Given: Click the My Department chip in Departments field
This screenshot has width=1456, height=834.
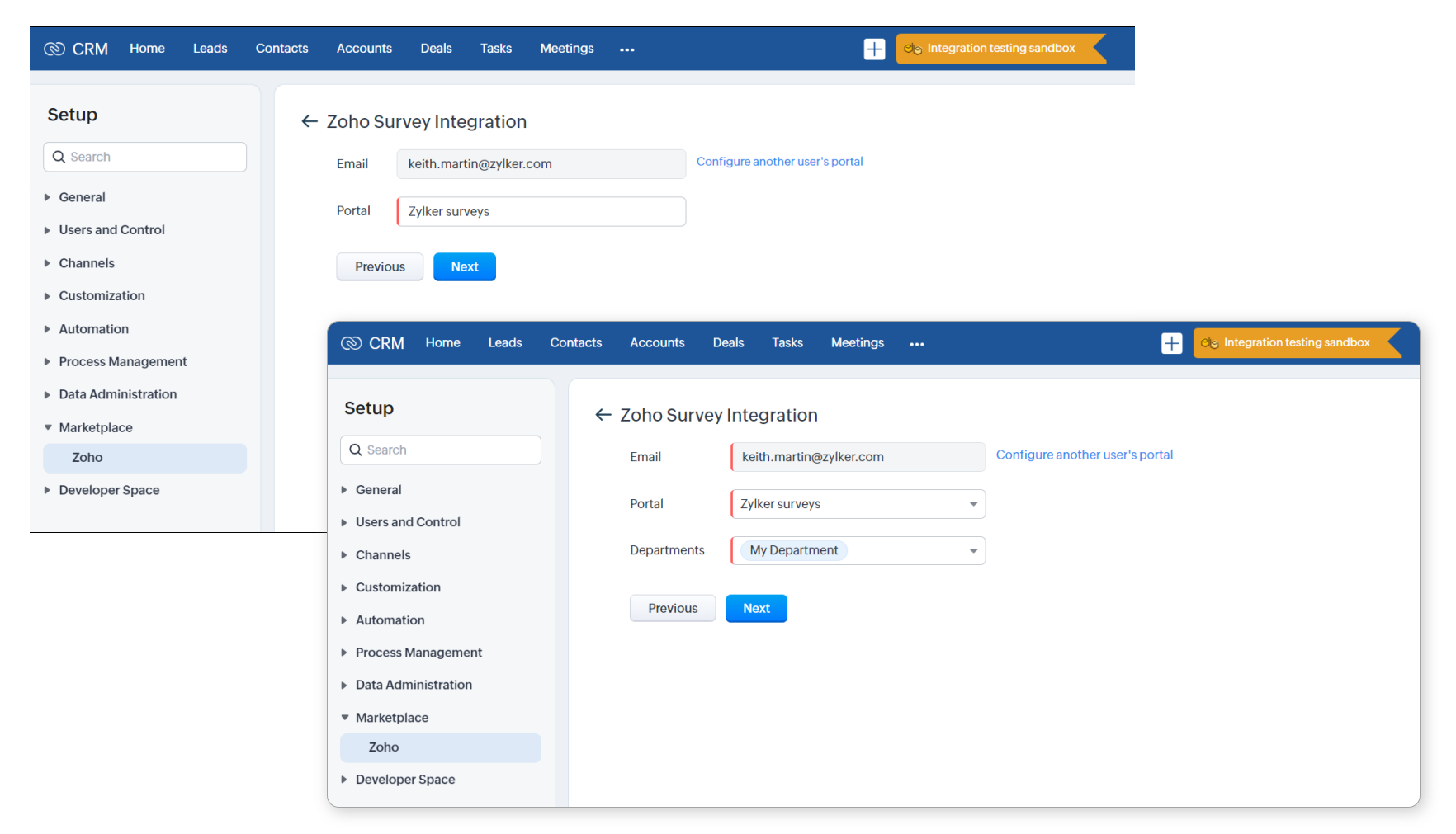Looking at the screenshot, I should (x=793, y=550).
